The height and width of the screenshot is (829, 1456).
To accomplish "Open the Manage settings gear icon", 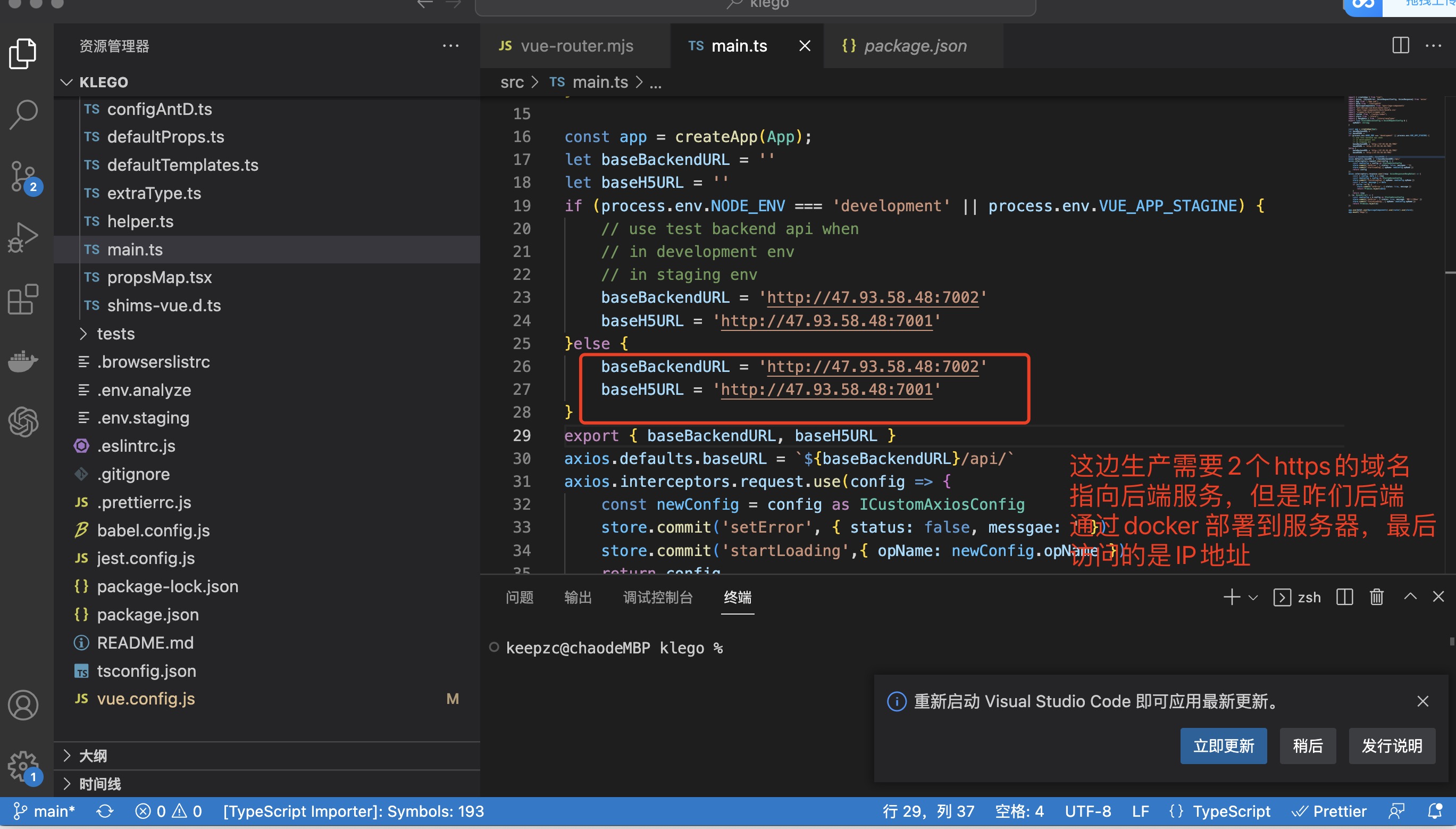I will coord(23,766).
